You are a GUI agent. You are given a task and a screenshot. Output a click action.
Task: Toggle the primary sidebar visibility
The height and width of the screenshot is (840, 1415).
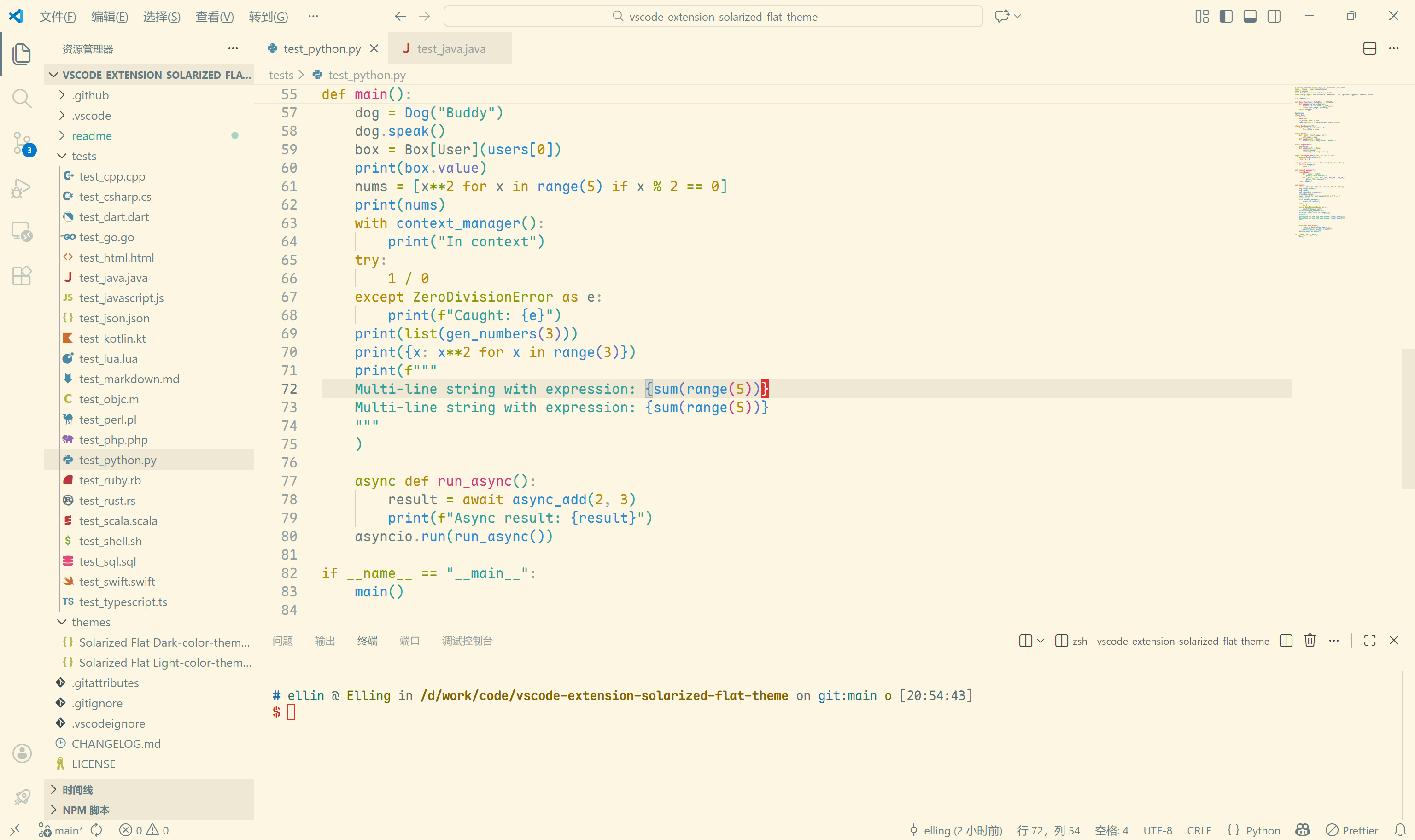click(x=1225, y=16)
